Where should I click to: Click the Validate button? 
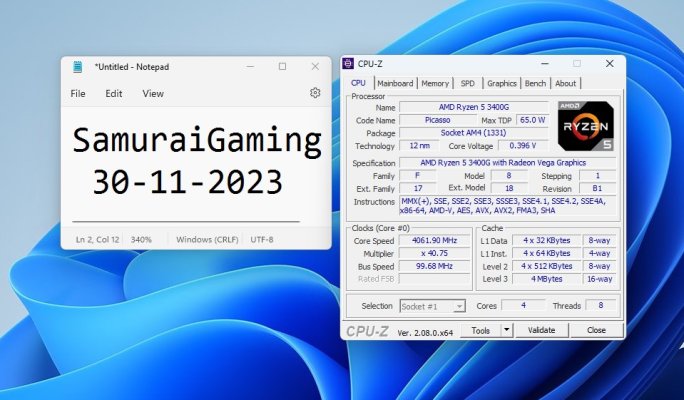pyautogui.click(x=541, y=330)
